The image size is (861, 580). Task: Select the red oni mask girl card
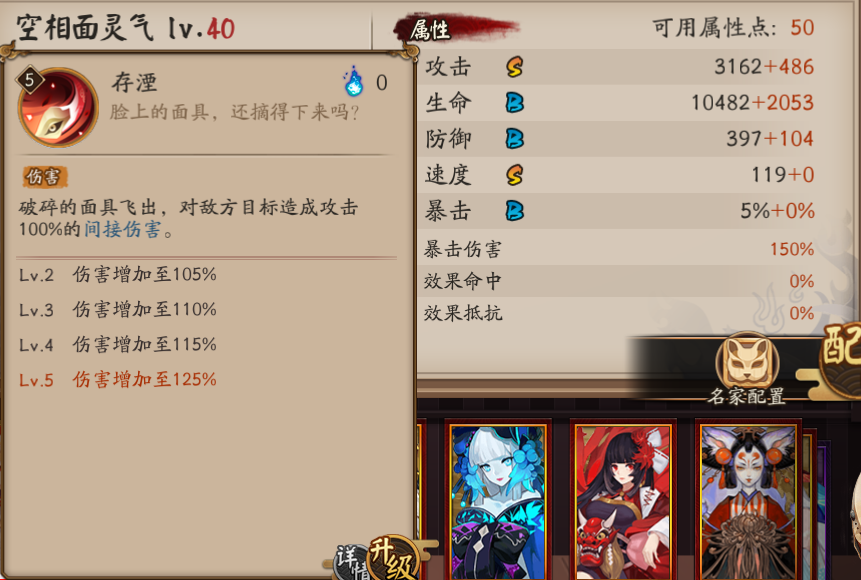(623, 500)
